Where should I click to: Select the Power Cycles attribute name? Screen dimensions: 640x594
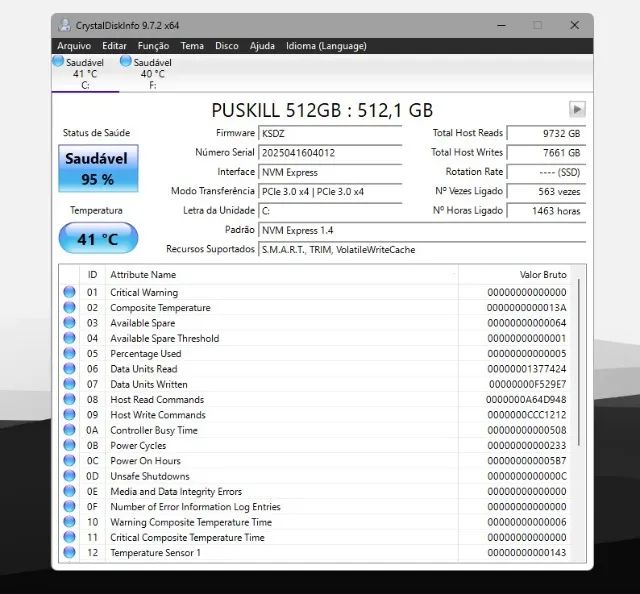(138, 445)
